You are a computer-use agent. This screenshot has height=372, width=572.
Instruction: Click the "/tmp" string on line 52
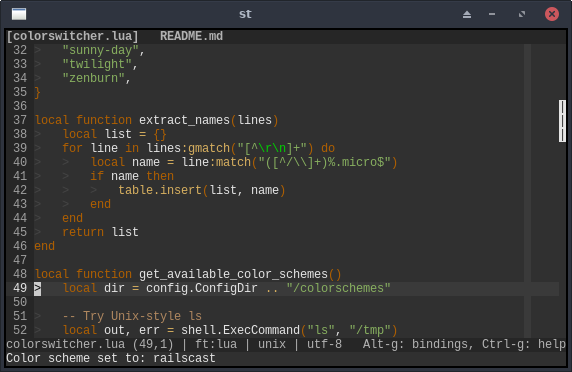(x=370, y=330)
